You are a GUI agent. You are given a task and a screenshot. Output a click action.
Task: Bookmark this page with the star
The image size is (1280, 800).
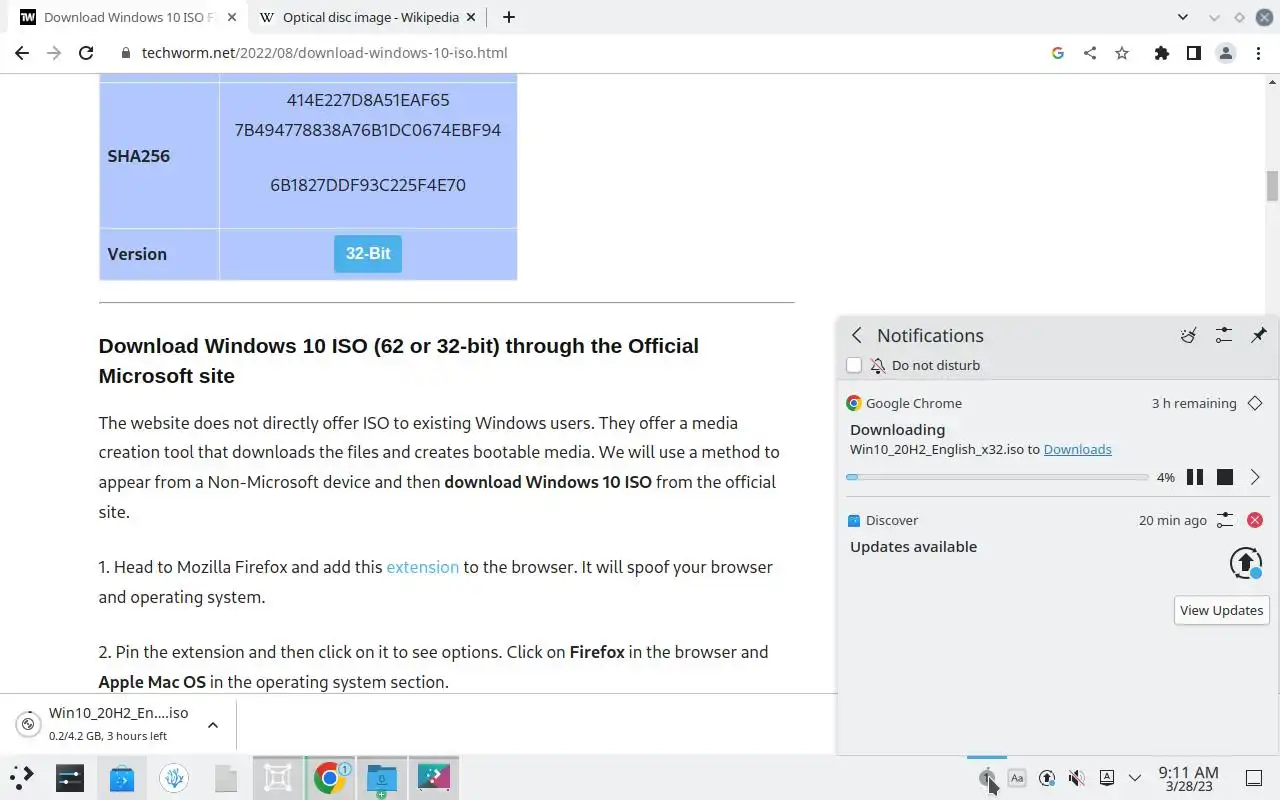tap(1122, 53)
